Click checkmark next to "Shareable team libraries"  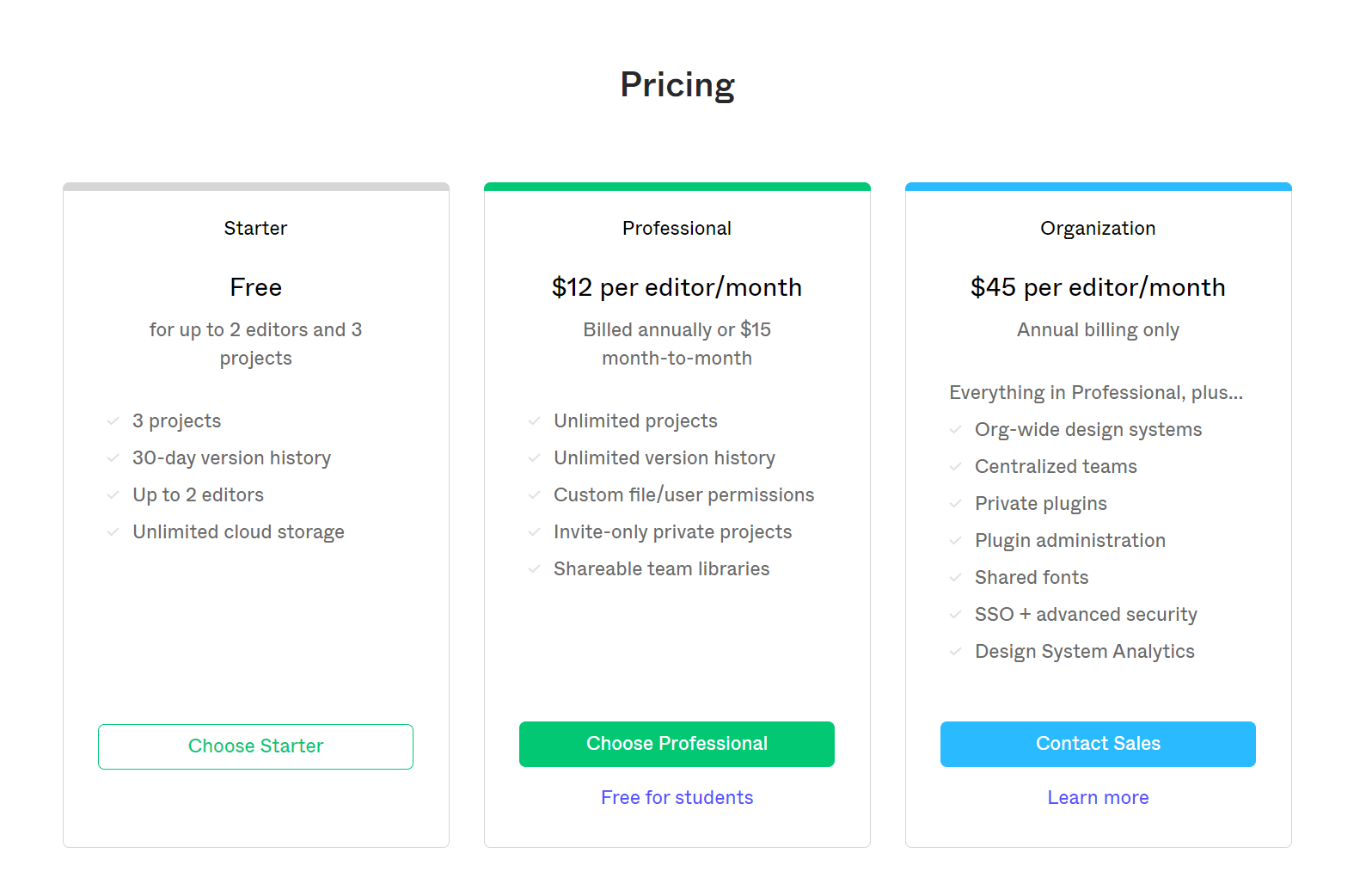click(534, 569)
